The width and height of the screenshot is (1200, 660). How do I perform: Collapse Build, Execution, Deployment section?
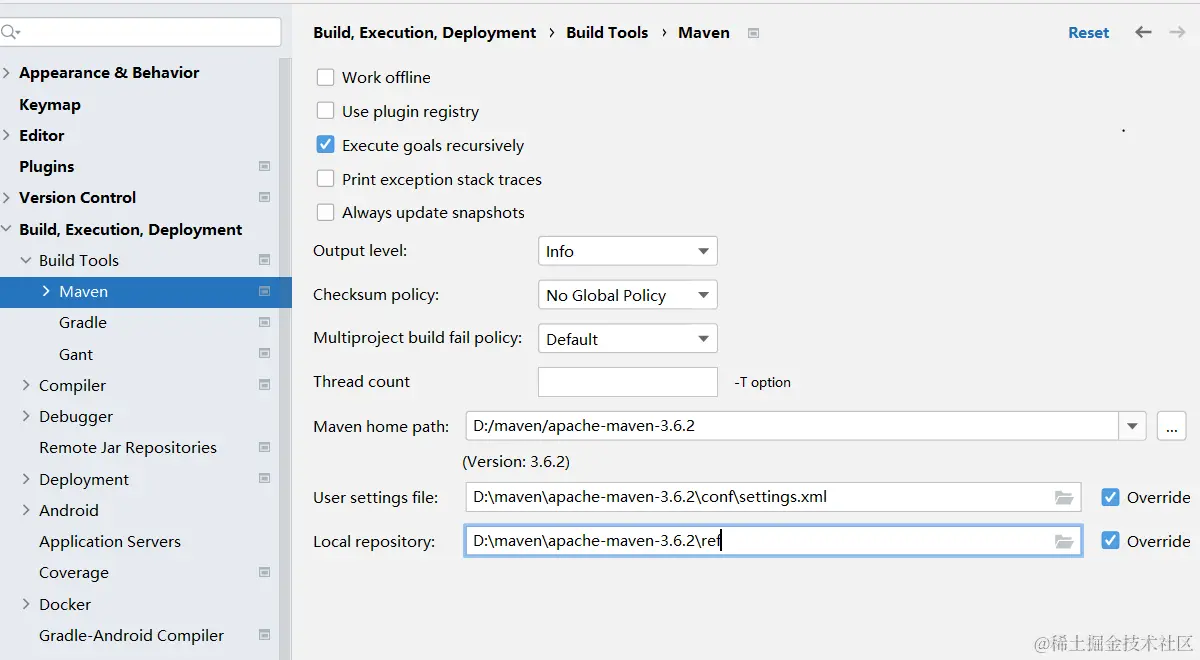point(7,229)
